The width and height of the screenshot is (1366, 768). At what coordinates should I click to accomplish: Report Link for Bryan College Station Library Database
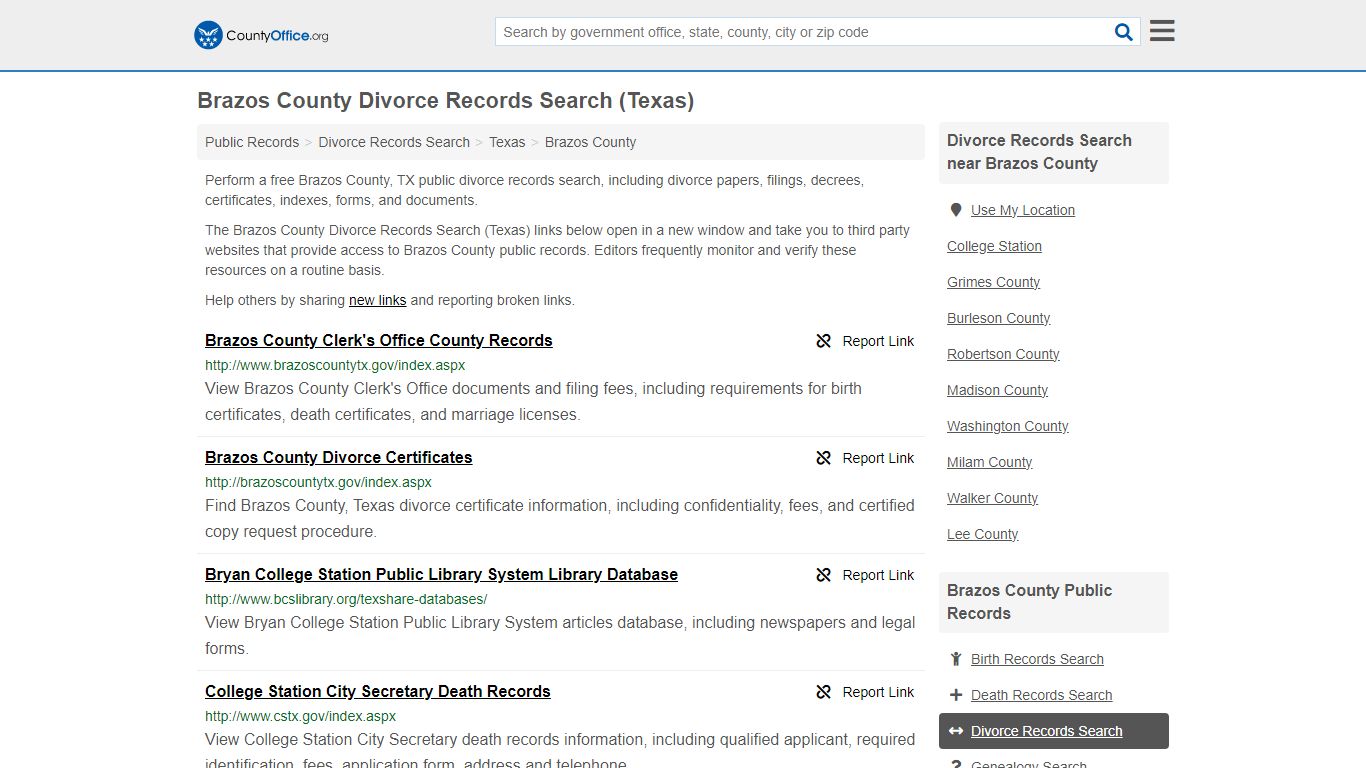pos(878,575)
